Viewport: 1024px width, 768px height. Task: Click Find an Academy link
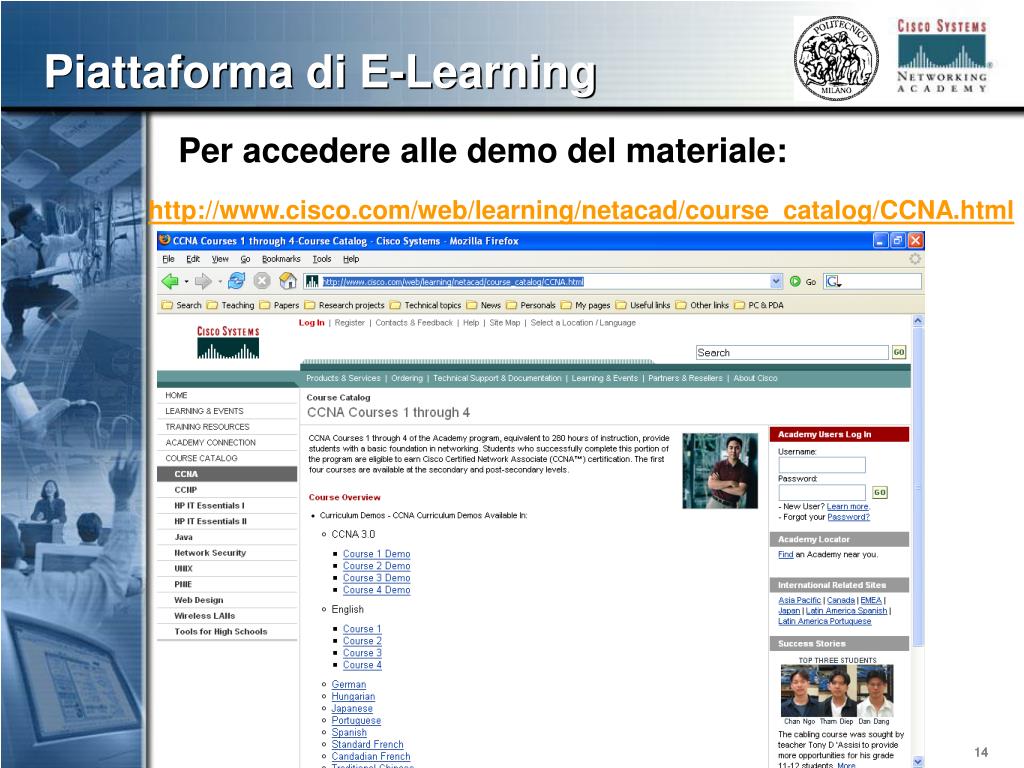point(786,554)
